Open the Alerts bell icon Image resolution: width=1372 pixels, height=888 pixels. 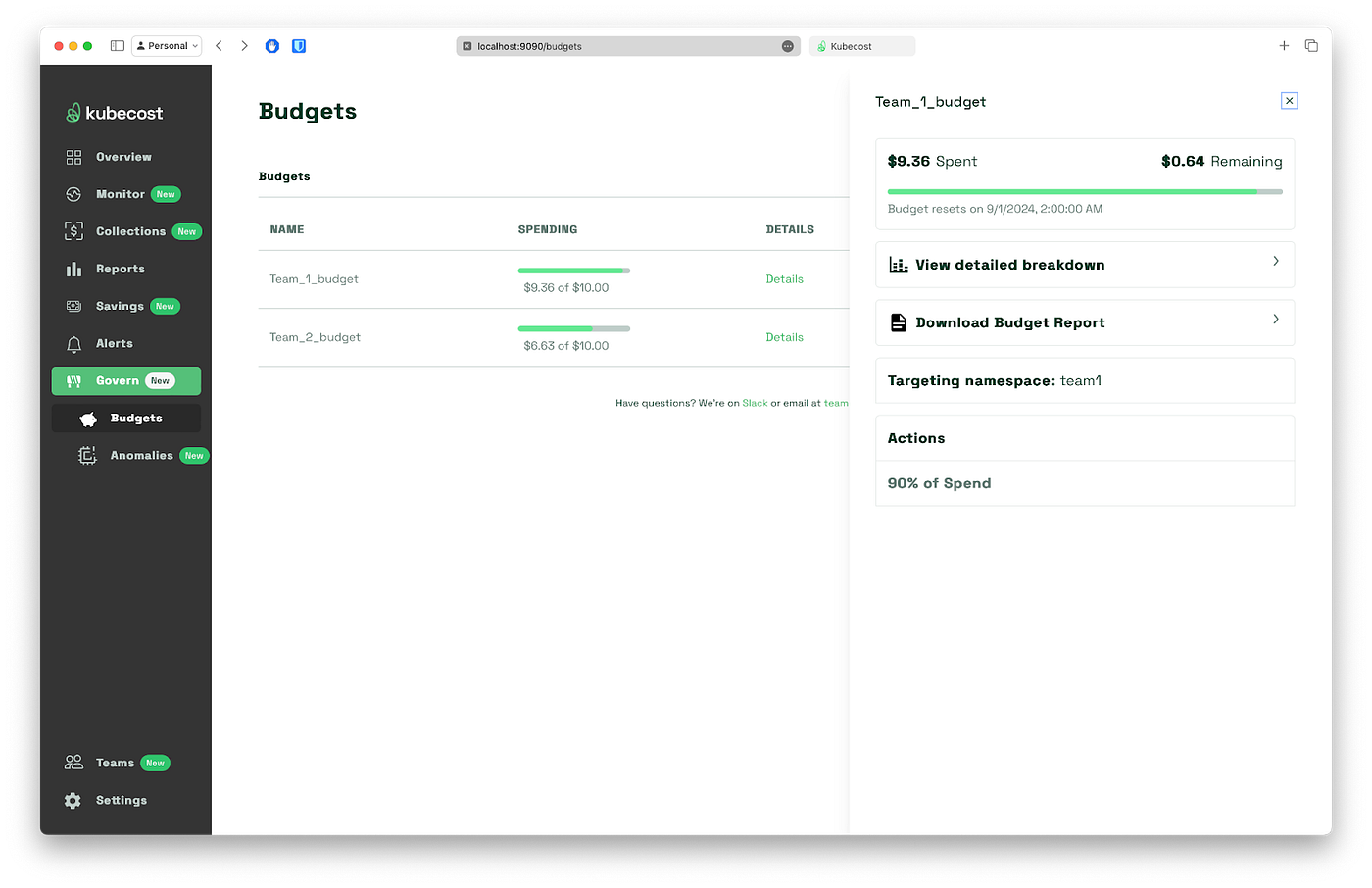73,344
